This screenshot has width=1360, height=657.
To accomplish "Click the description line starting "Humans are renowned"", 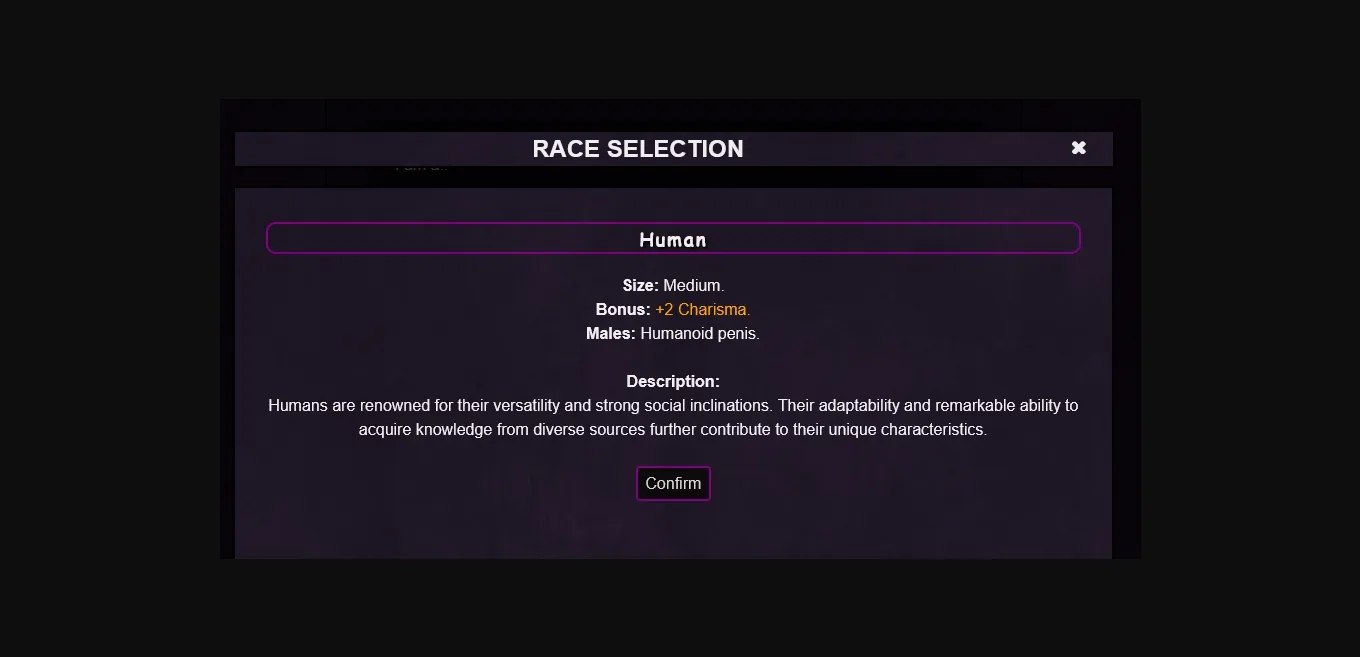I will pyautogui.click(x=673, y=406).
